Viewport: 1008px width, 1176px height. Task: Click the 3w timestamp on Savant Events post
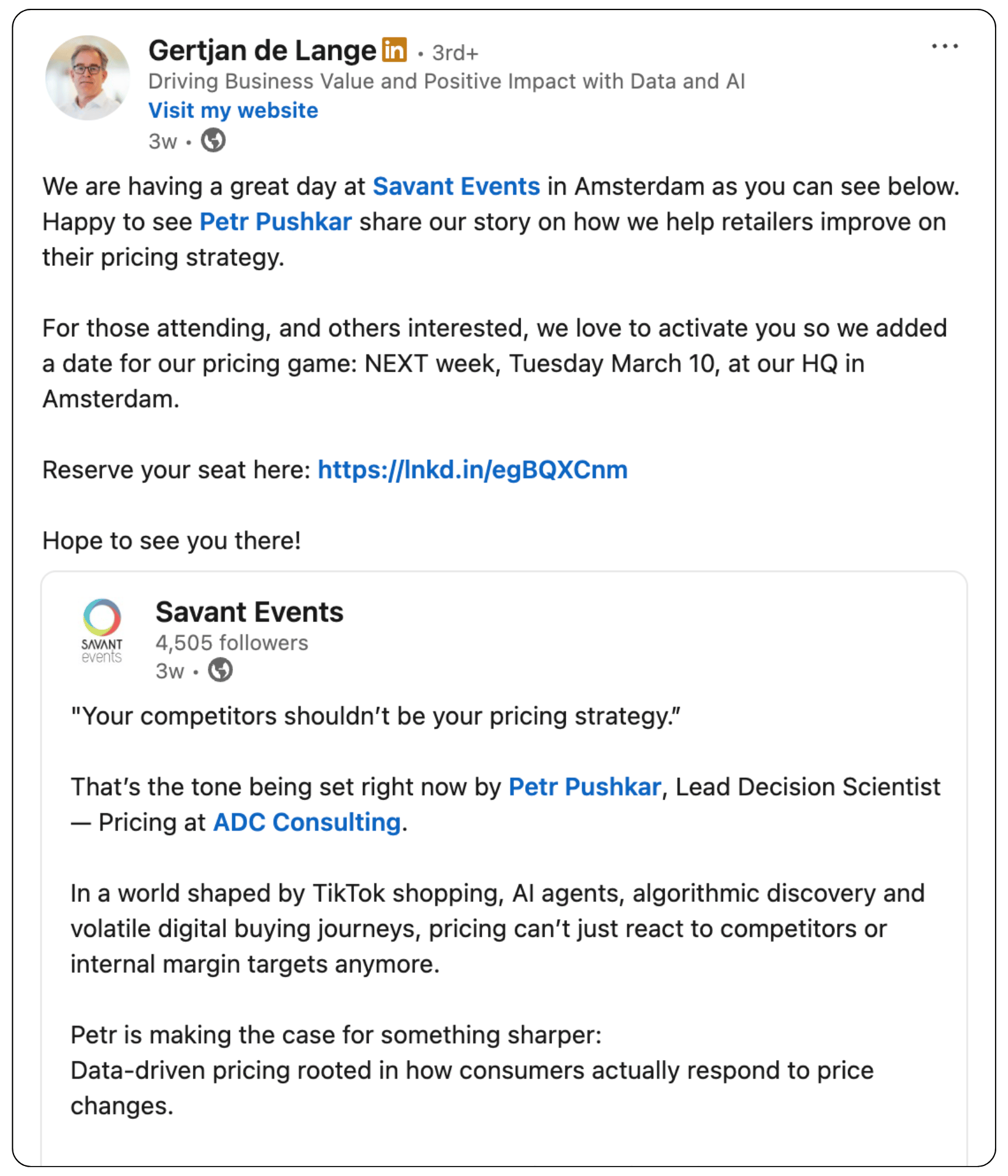169,671
